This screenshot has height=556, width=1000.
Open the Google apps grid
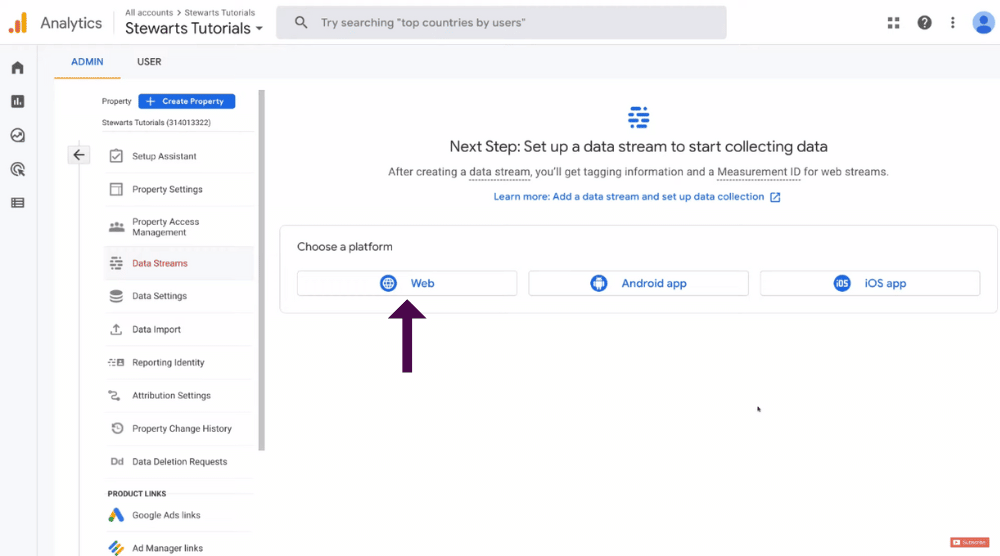(893, 23)
